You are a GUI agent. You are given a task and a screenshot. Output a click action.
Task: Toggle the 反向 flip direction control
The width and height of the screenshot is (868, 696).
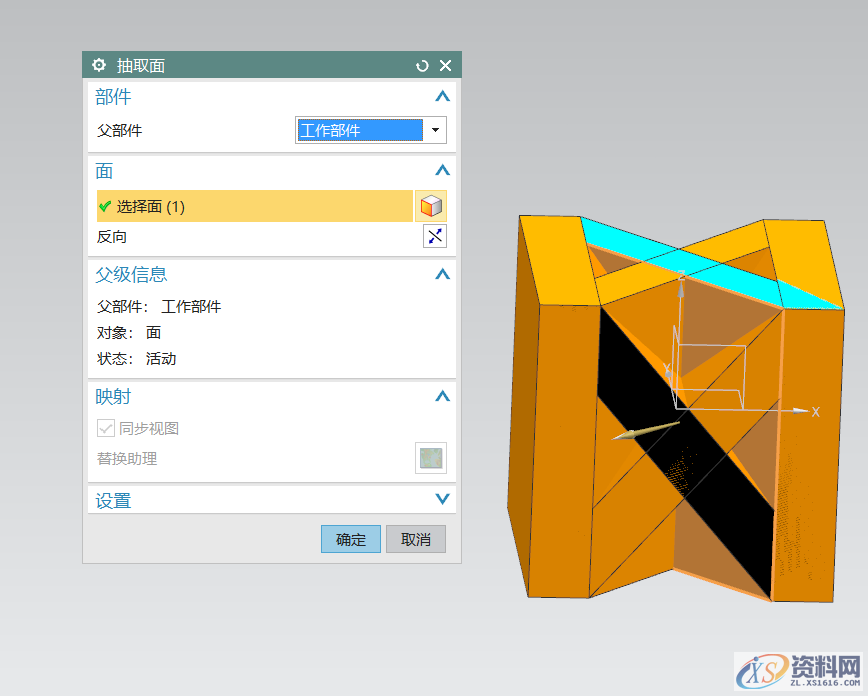coord(435,236)
